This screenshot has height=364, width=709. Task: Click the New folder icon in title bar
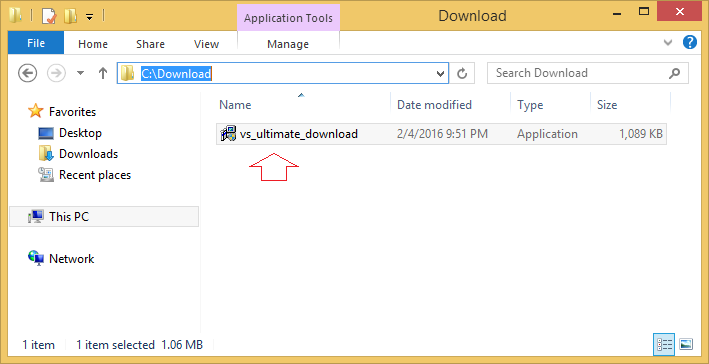[71, 17]
